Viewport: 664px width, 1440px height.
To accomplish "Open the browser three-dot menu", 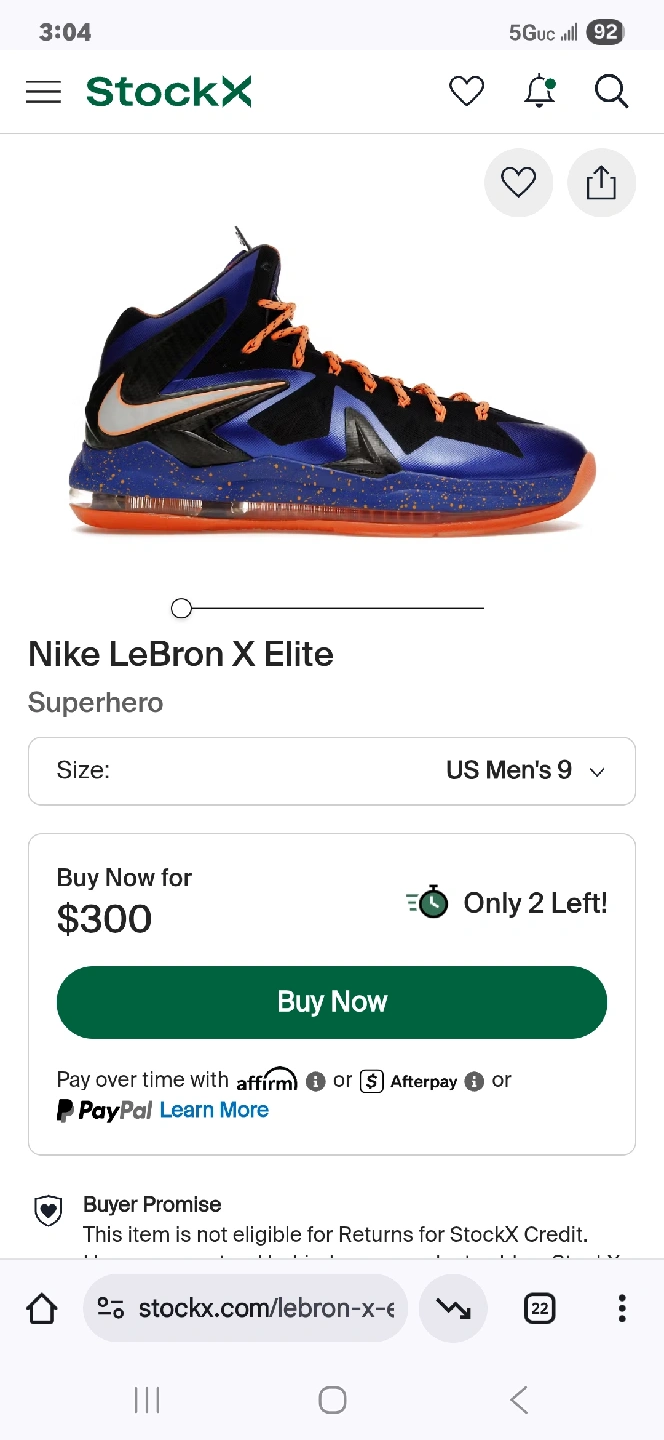I will [622, 1308].
